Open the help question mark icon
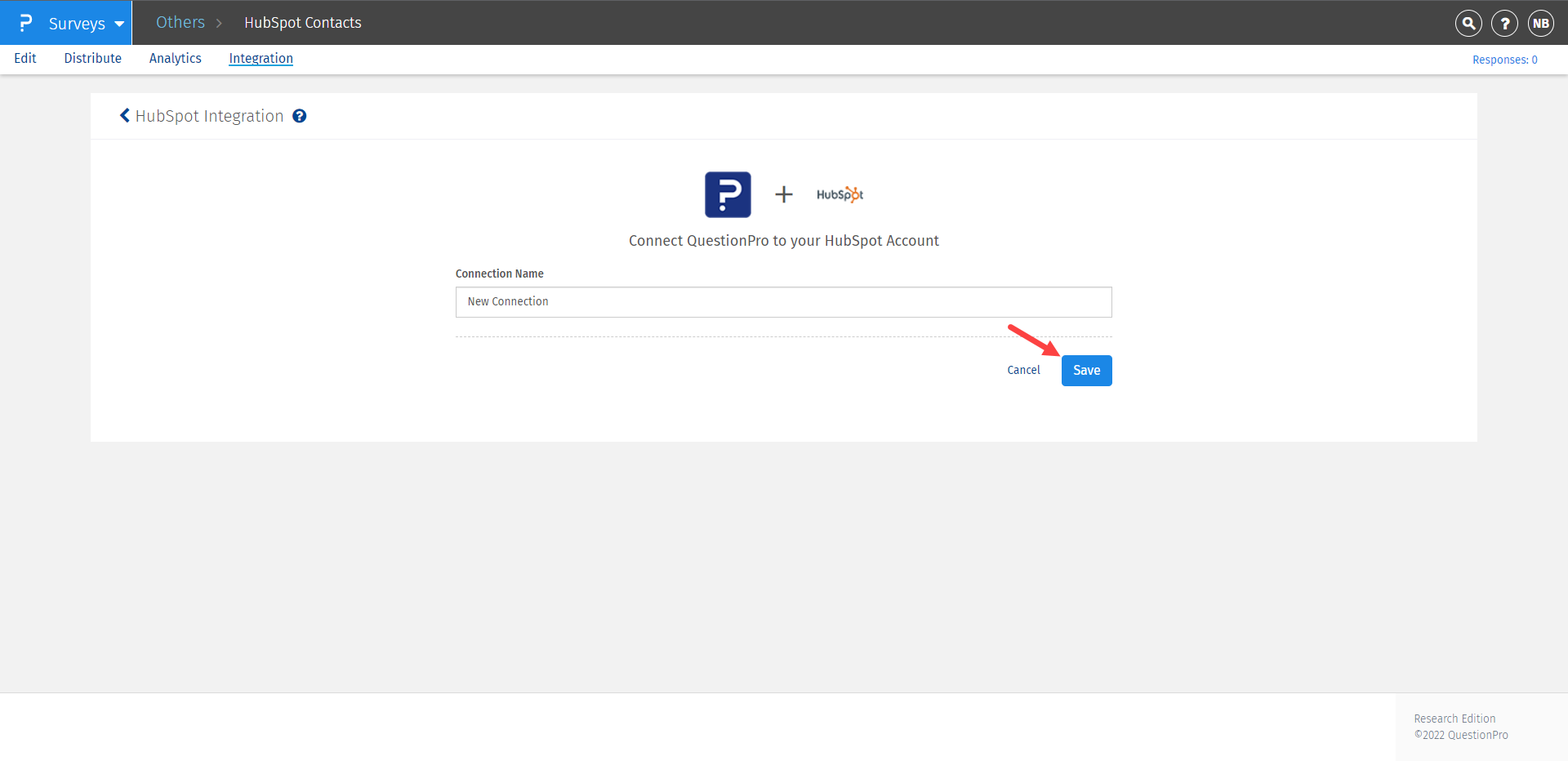The width and height of the screenshot is (1568, 761). click(x=1504, y=23)
